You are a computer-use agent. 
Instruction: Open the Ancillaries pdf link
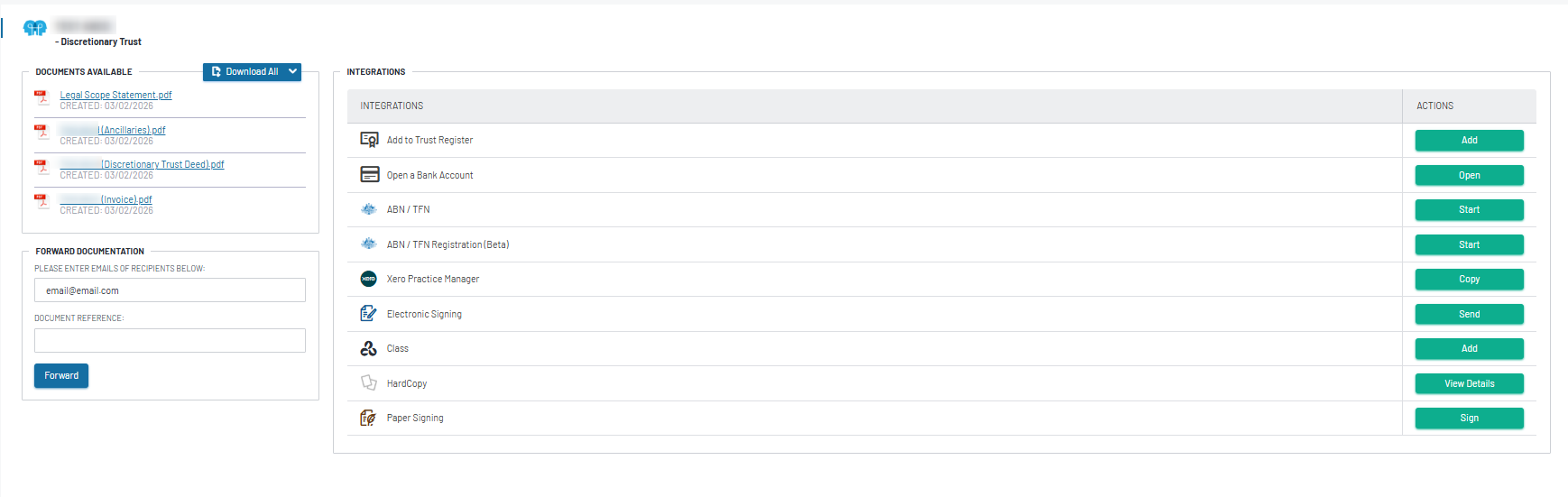coord(132,130)
